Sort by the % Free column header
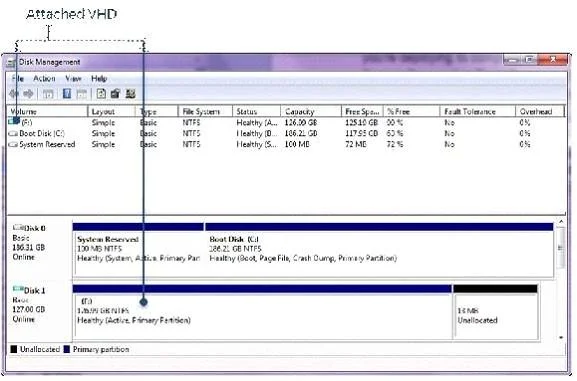 [x=412, y=112]
